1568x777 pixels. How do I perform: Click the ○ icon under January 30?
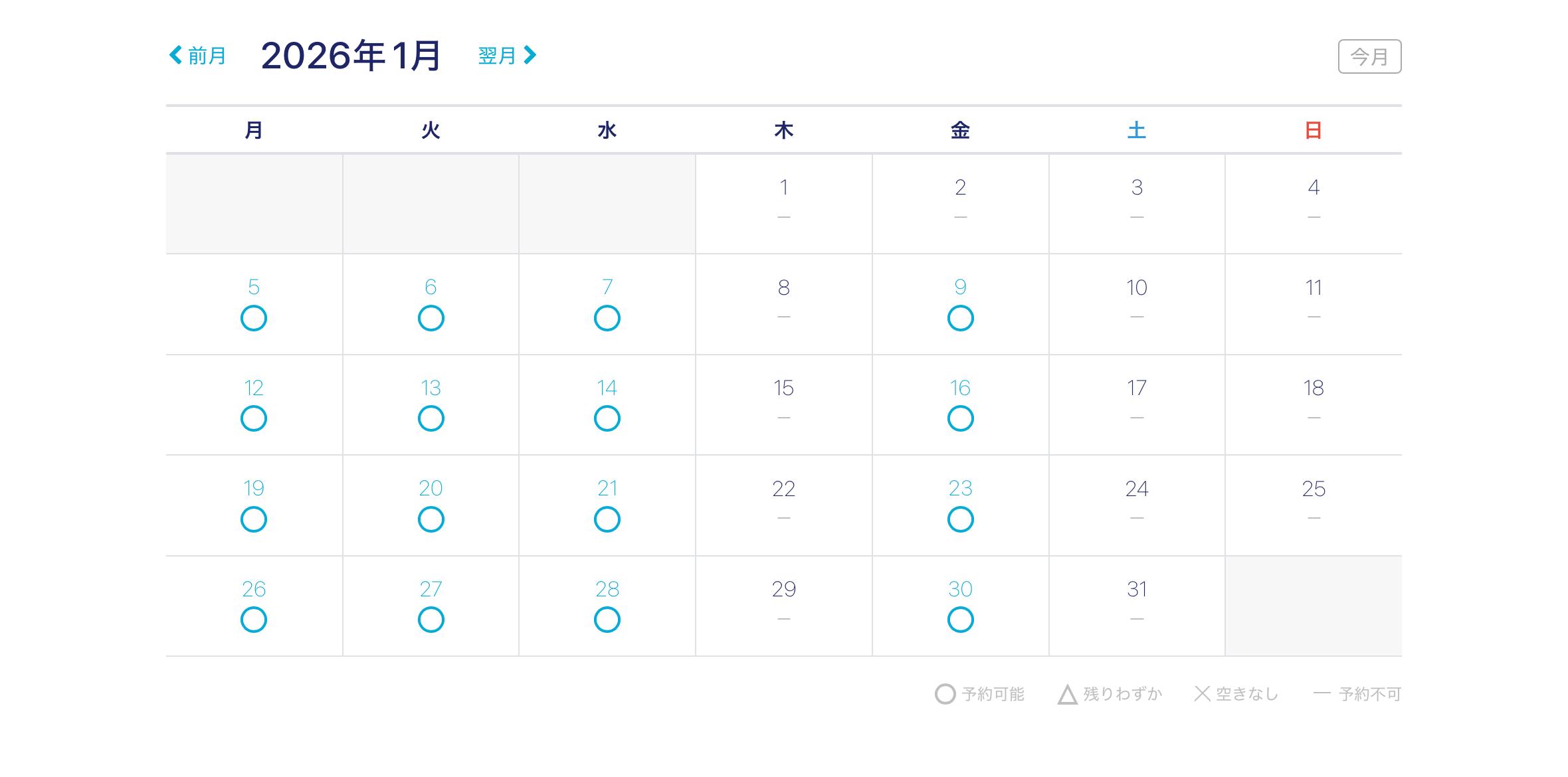pos(959,620)
